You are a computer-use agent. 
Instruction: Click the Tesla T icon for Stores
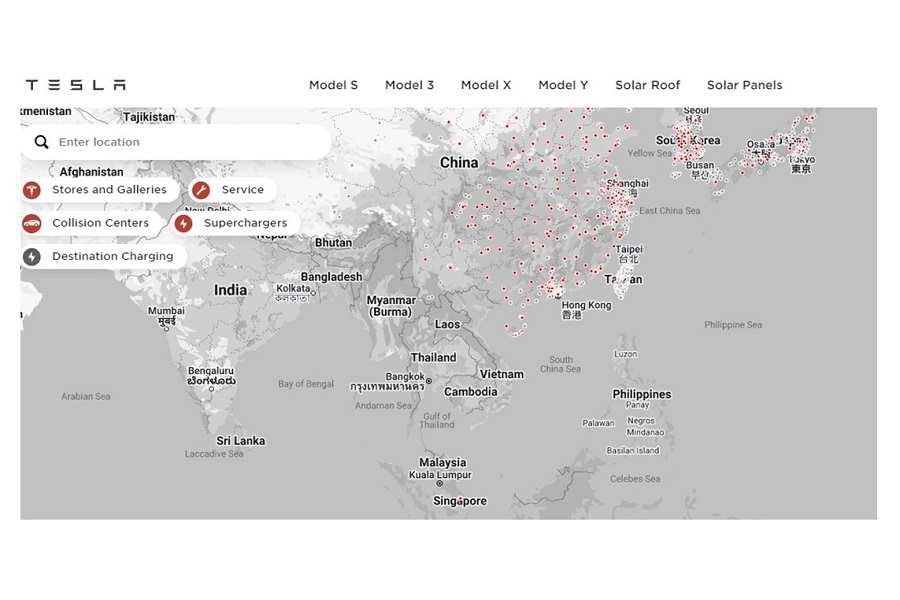32,190
